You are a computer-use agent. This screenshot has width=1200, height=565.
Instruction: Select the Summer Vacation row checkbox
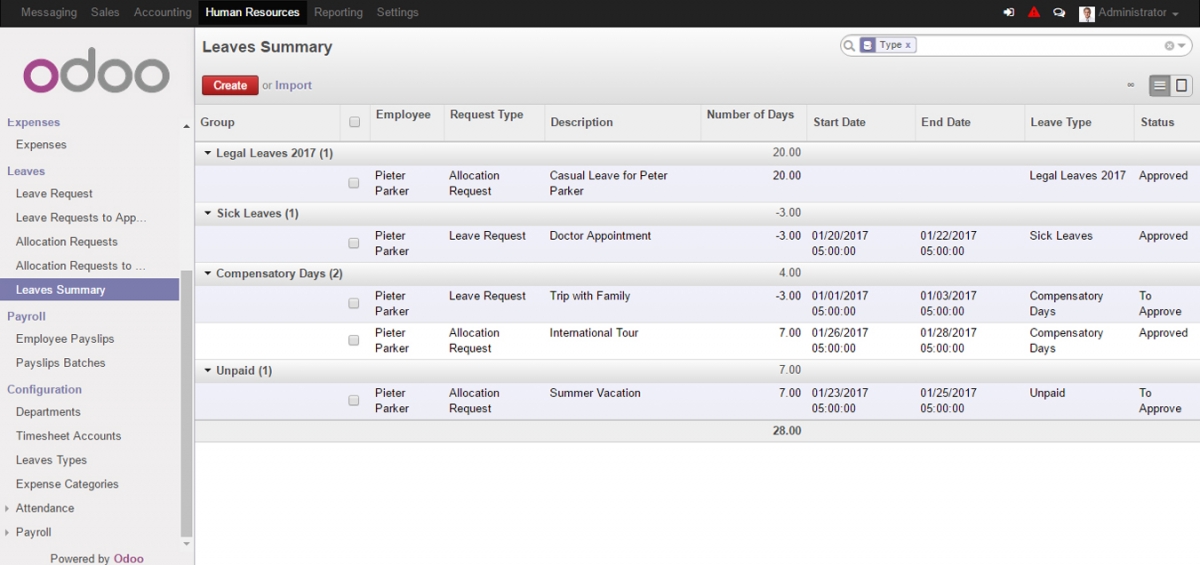[354, 400]
